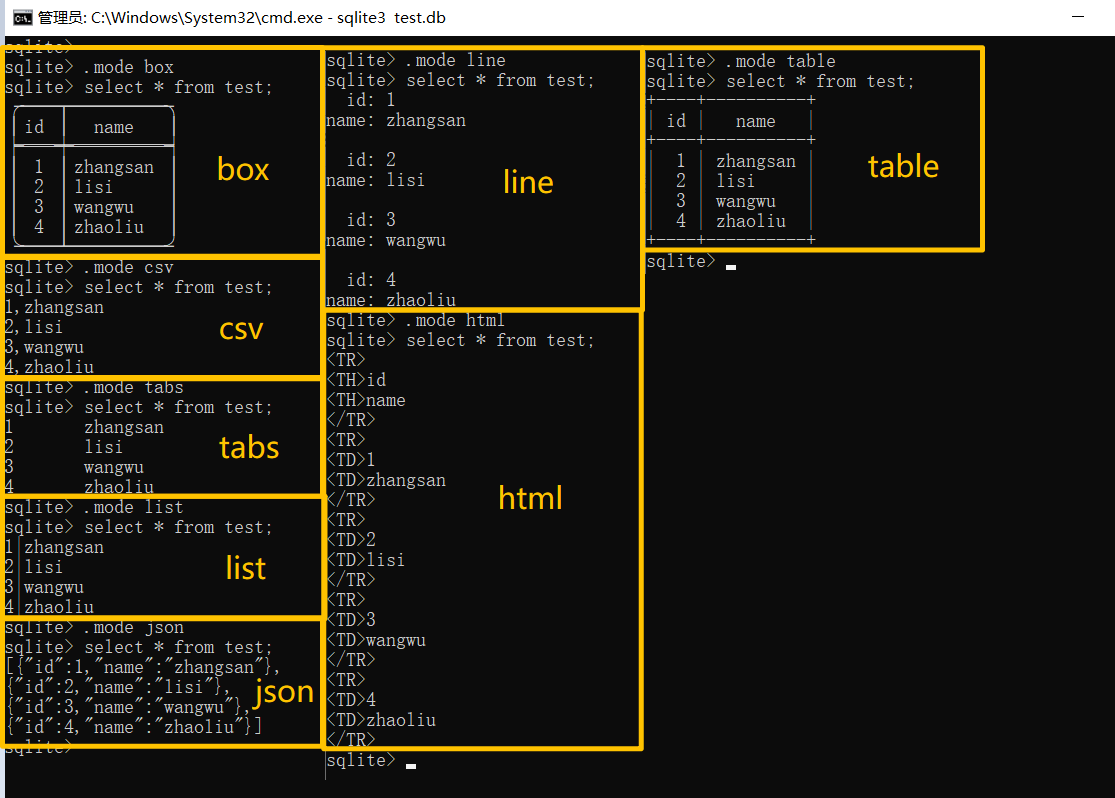Click 'lisi' in the table-mode output

[735, 181]
